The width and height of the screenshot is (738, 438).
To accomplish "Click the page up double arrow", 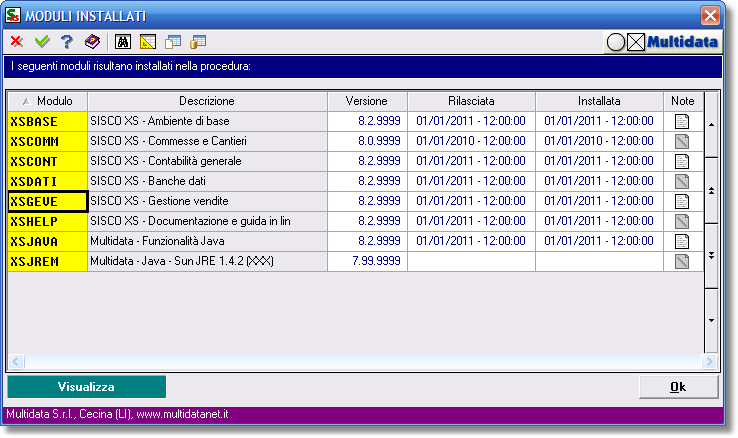I will pos(711,191).
